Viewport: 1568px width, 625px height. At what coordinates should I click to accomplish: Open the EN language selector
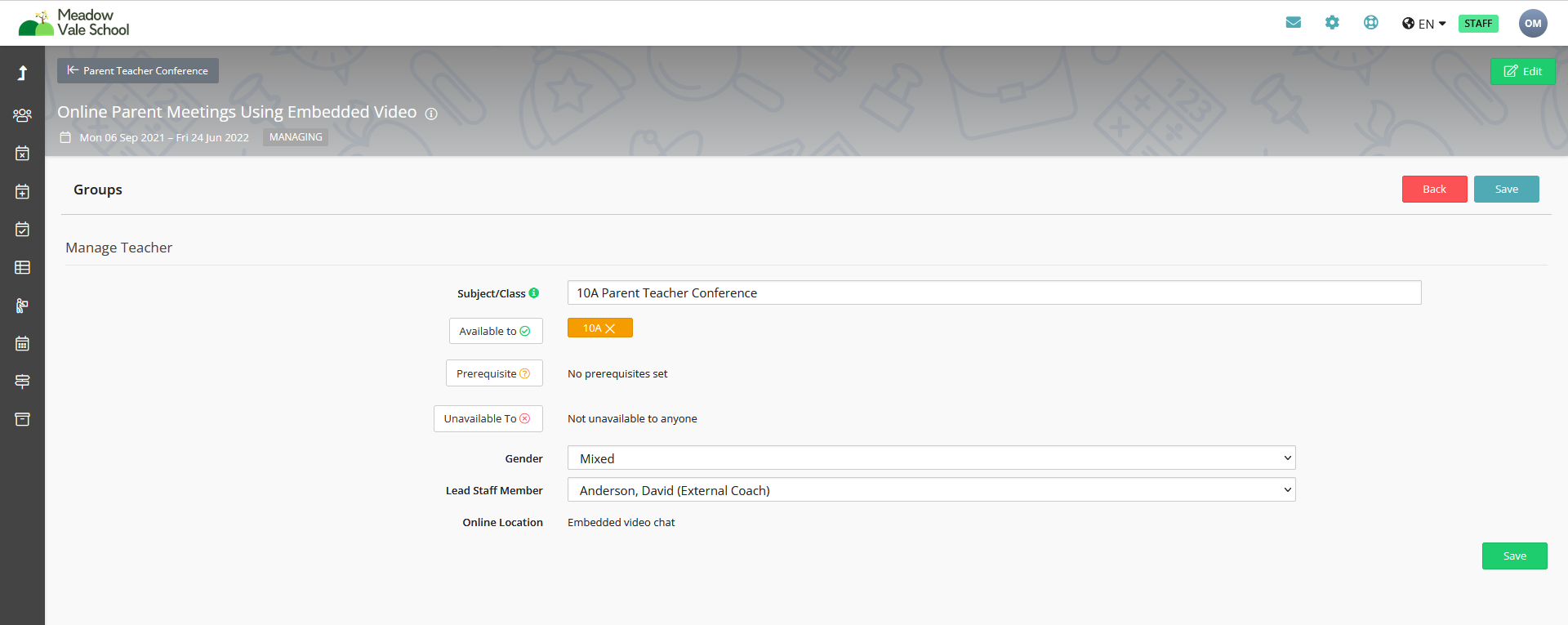(1424, 24)
